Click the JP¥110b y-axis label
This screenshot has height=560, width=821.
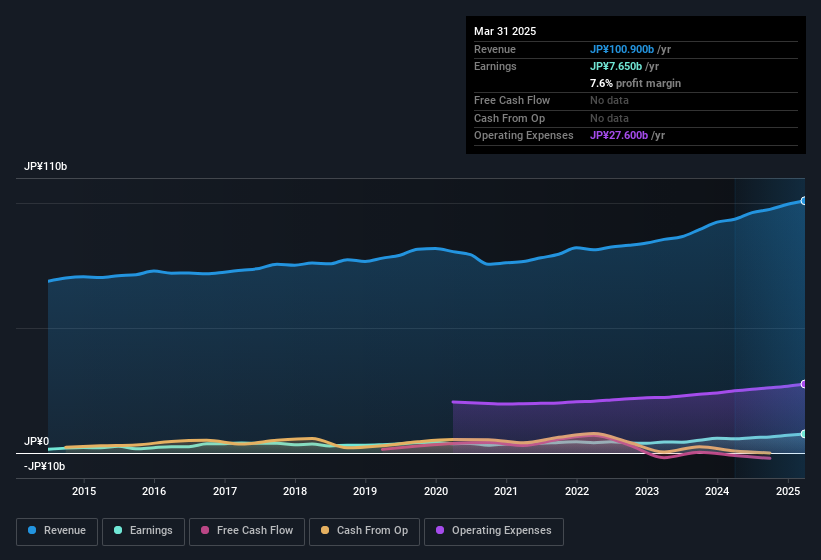(46, 166)
